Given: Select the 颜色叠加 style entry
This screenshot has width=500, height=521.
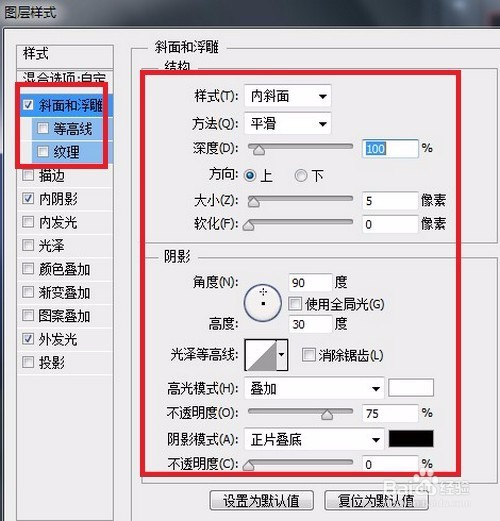Looking at the screenshot, I should 64,269.
